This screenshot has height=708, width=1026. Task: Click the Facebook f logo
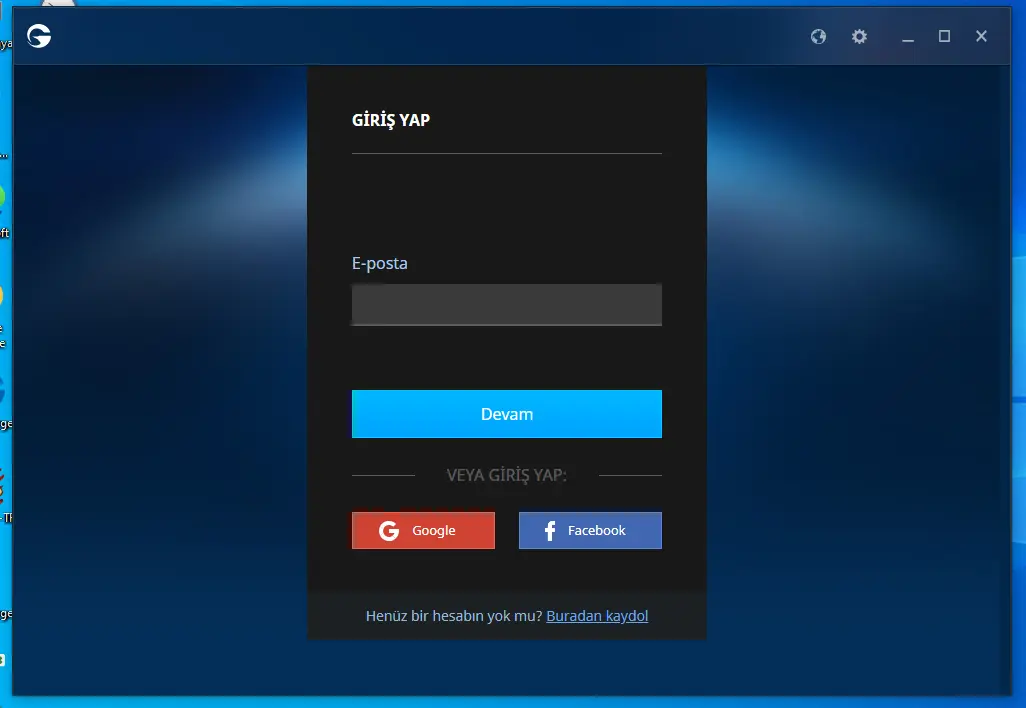click(549, 531)
